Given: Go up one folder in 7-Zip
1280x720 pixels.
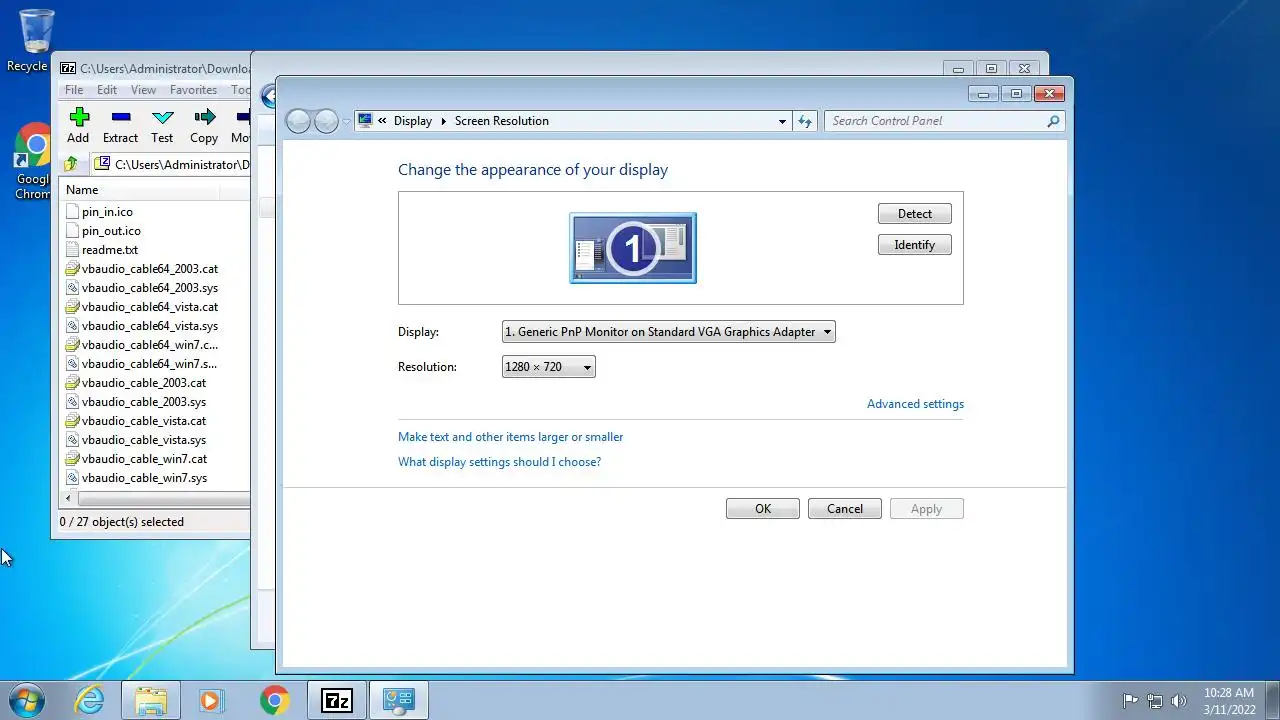Looking at the screenshot, I should (x=71, y=164).
